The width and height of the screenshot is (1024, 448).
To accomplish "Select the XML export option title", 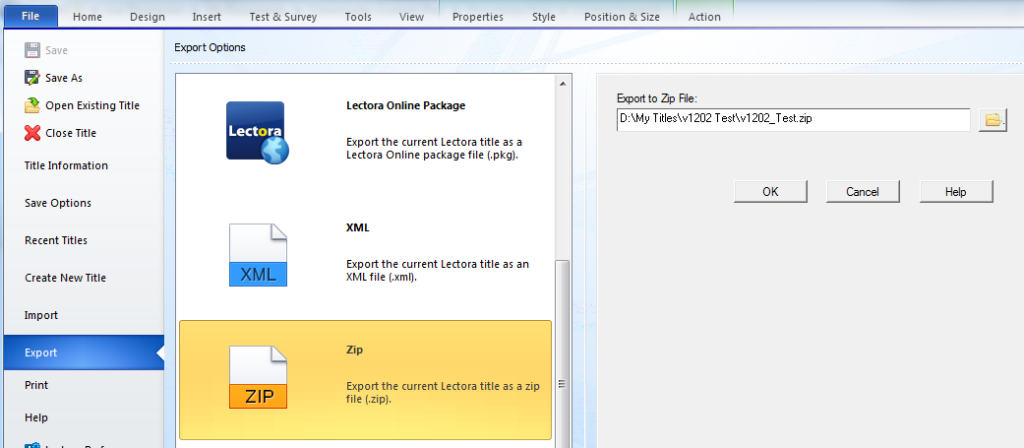I will coord(358,228).
